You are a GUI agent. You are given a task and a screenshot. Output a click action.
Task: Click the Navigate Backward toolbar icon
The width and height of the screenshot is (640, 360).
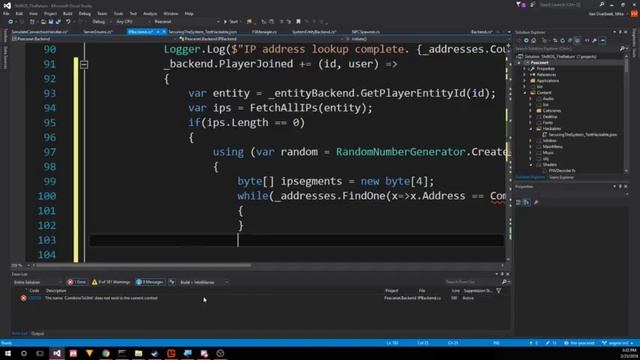(x=11, y=22)
